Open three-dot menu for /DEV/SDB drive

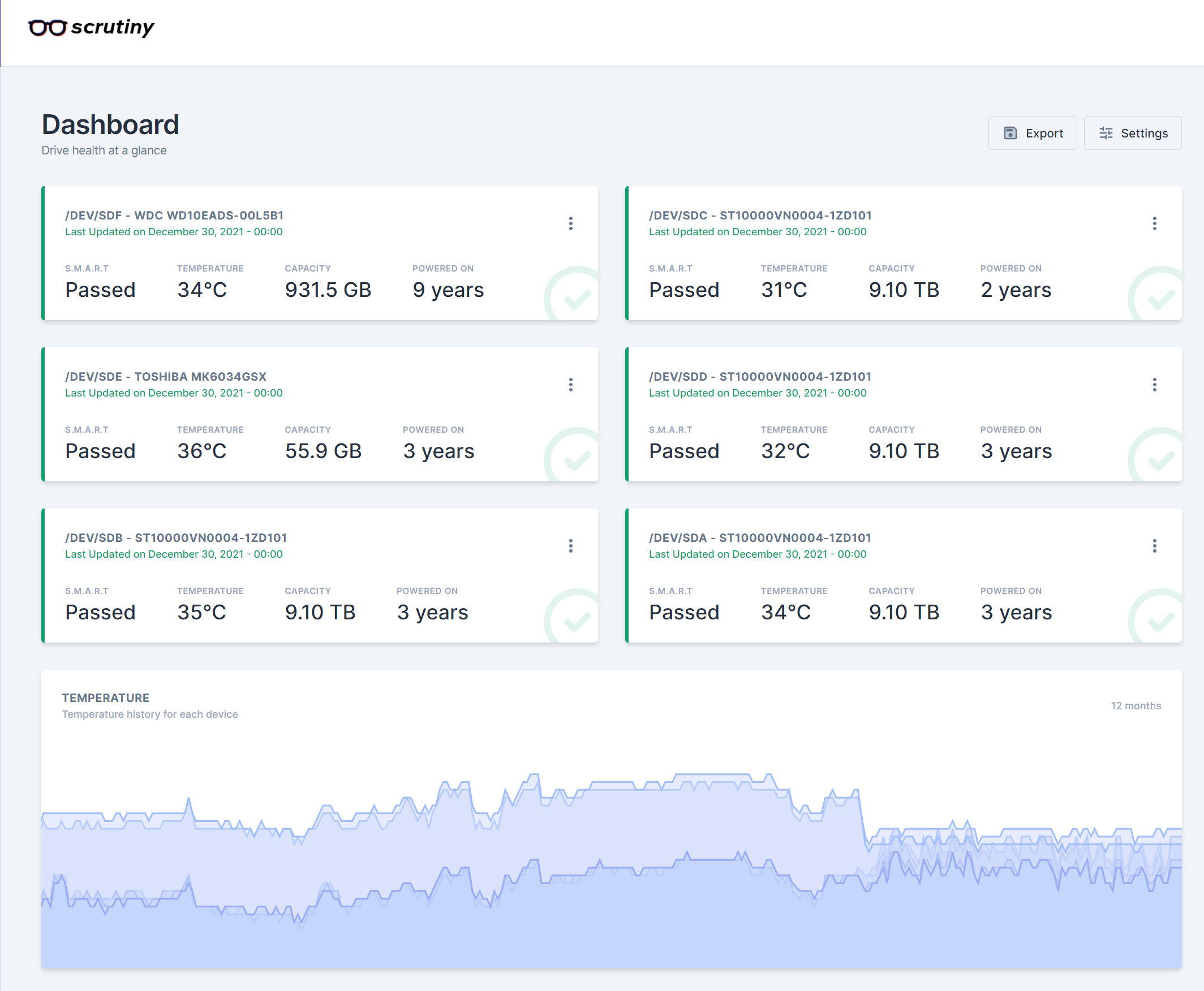click(x=570, y=546)
